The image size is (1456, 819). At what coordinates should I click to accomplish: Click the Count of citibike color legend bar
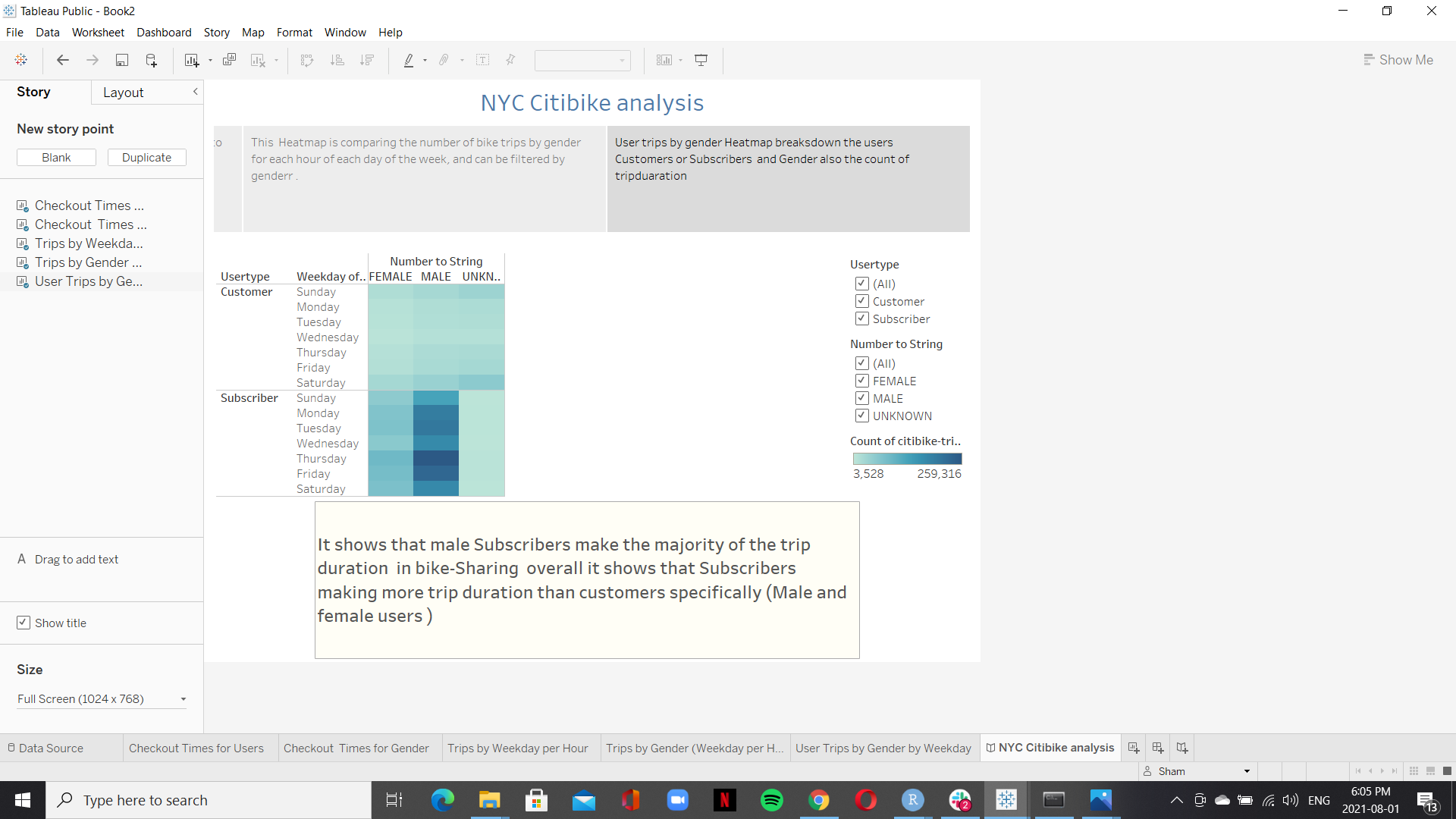point(907,459)
